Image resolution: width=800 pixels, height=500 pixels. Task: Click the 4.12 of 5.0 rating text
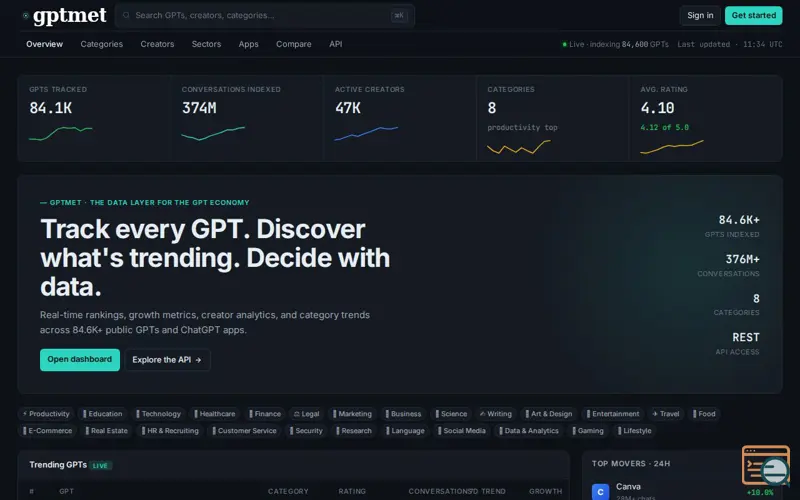click(664, 128)
